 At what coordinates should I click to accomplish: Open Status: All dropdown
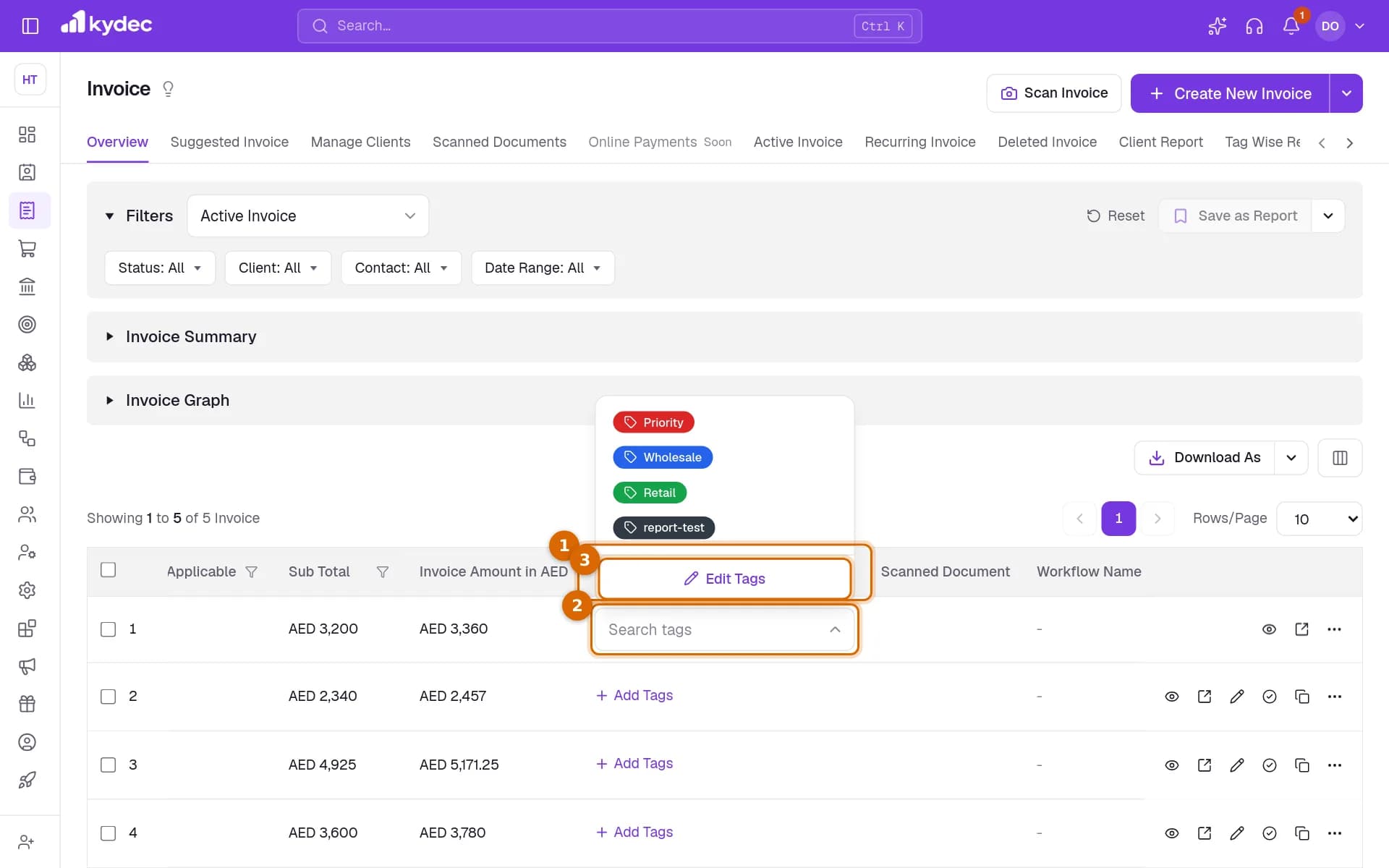coord(160,268)
